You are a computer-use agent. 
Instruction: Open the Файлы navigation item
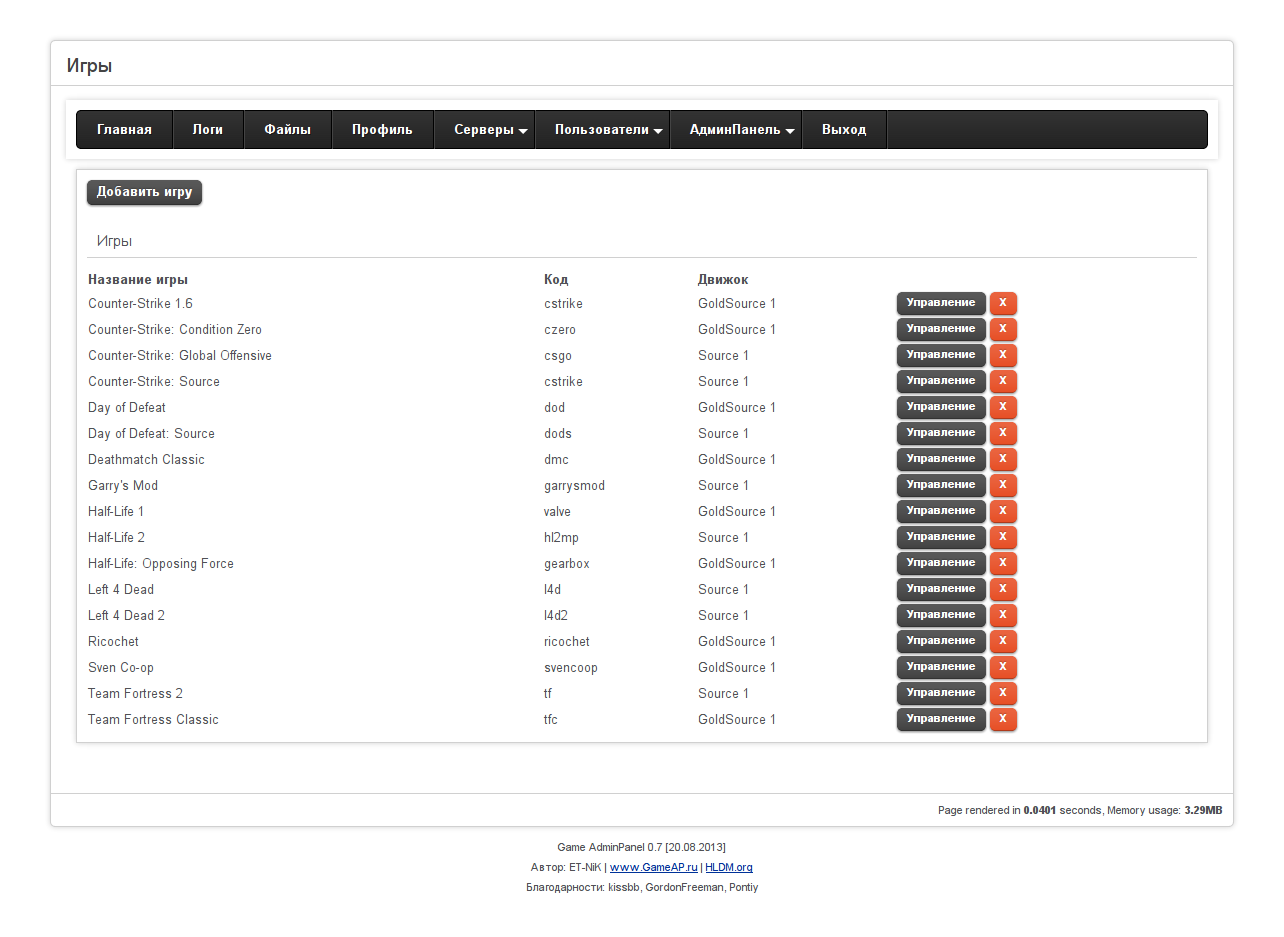(x=287, y=130)
